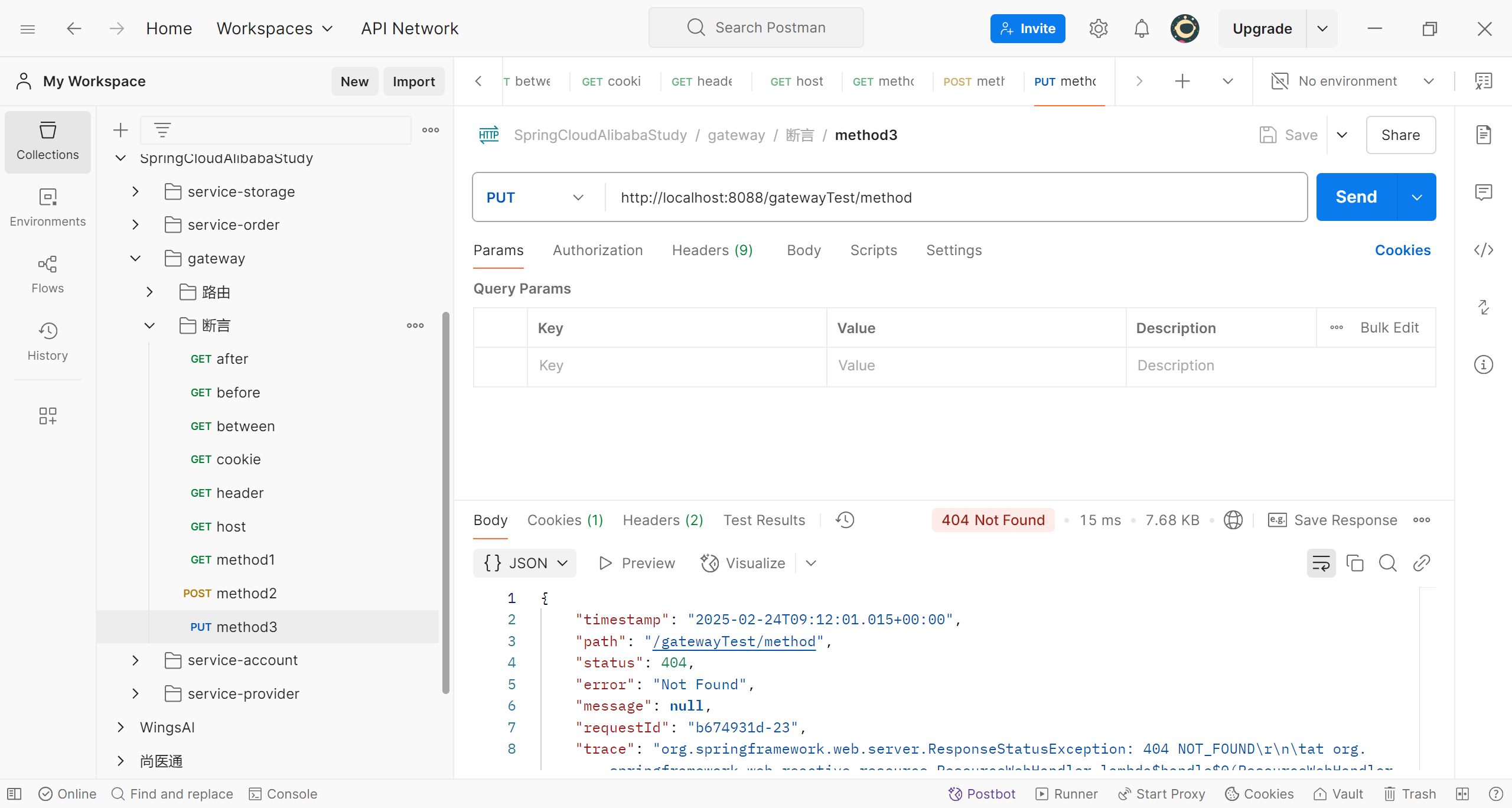Image resolution: width=1512 pixels, height=808 pixels.
Task: Toggle word wrap in response viewer
Action: pyautogui.click(x=1321, y=563)
